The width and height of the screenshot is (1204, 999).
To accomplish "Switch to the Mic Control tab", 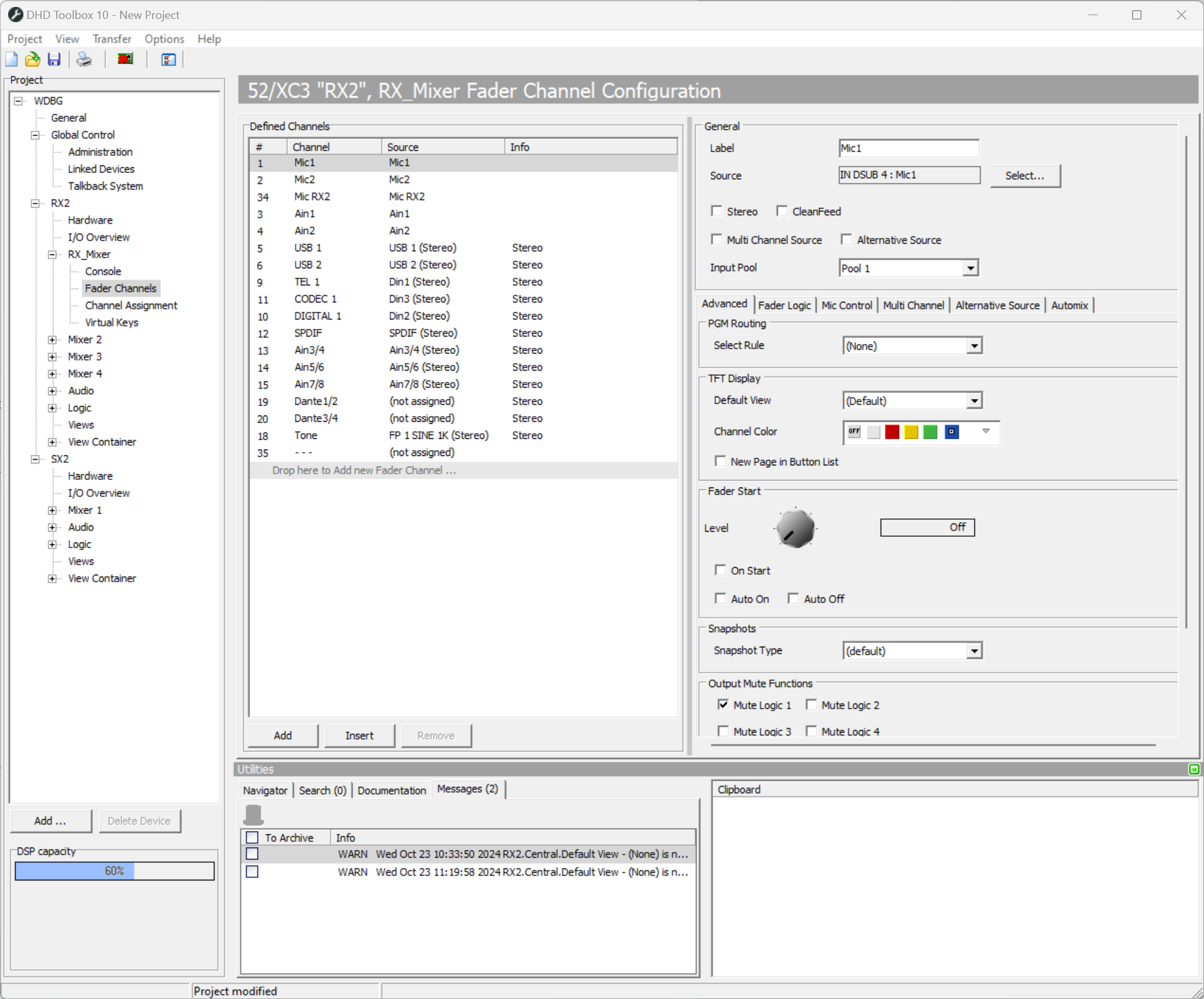I will point(847,305).
